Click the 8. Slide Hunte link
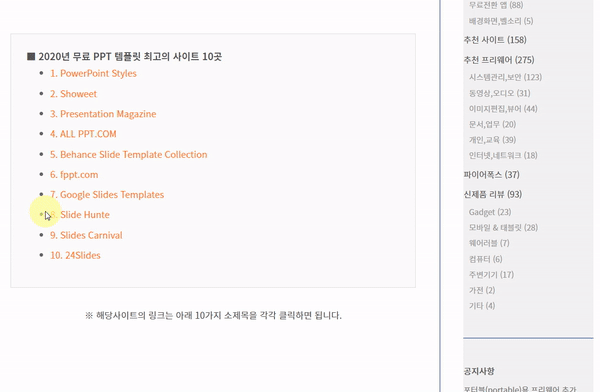 80,215
